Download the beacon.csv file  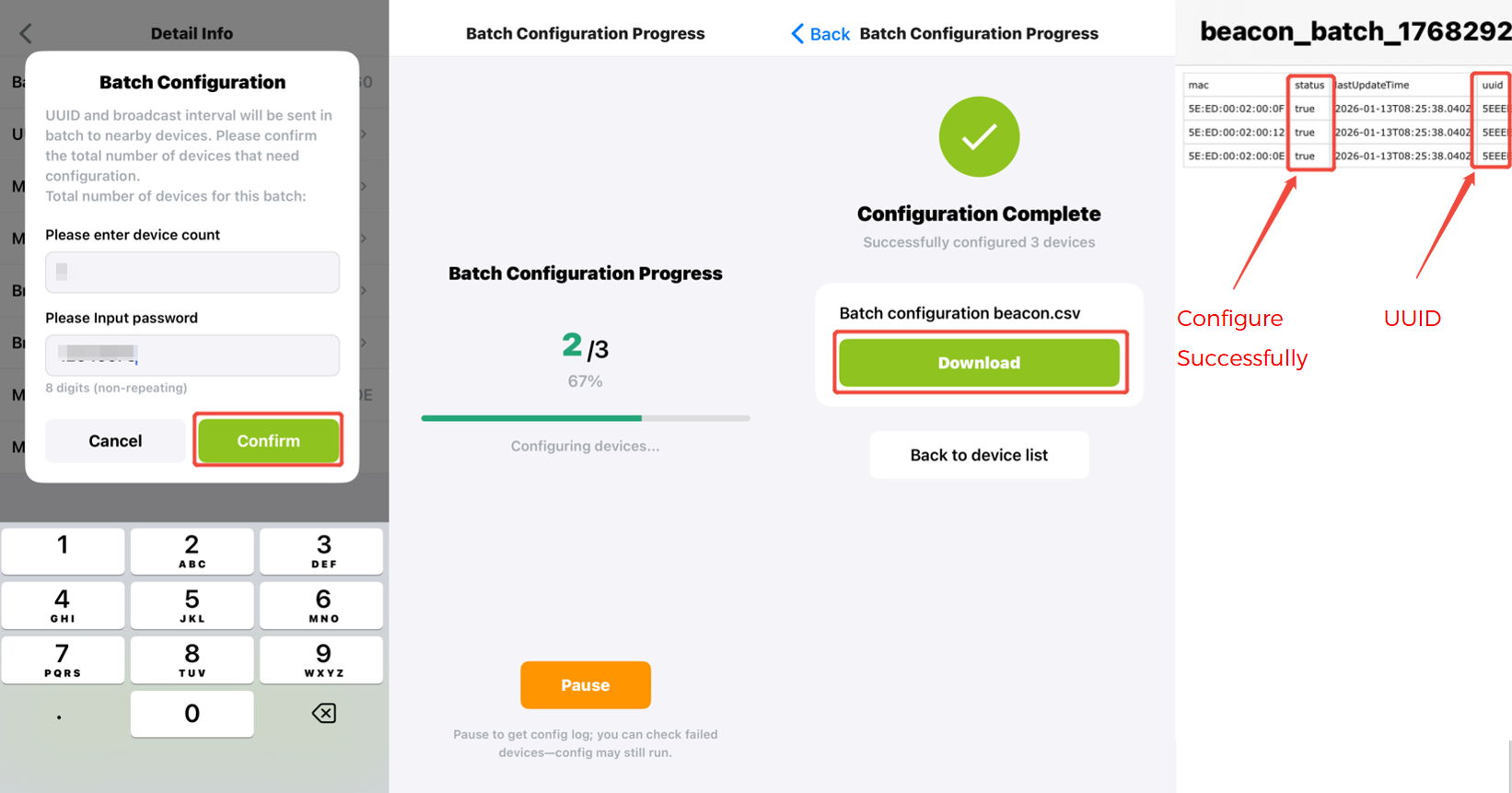click(x=979, y=363)
